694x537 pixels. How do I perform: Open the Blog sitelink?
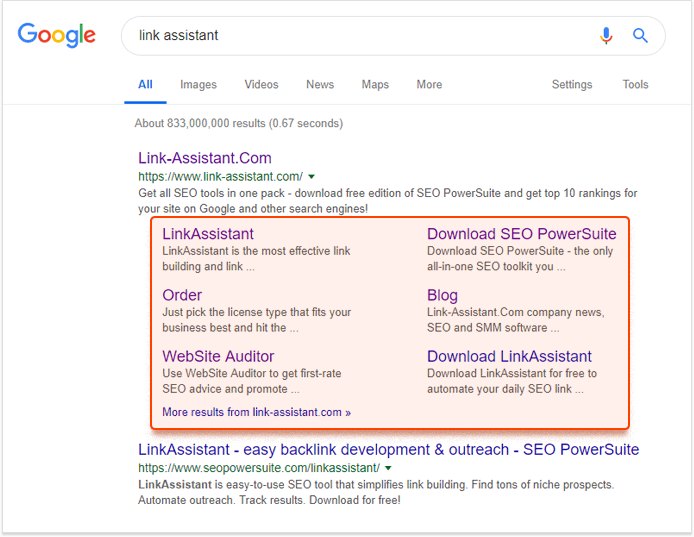pyautogui.click(x=442, y=295)
